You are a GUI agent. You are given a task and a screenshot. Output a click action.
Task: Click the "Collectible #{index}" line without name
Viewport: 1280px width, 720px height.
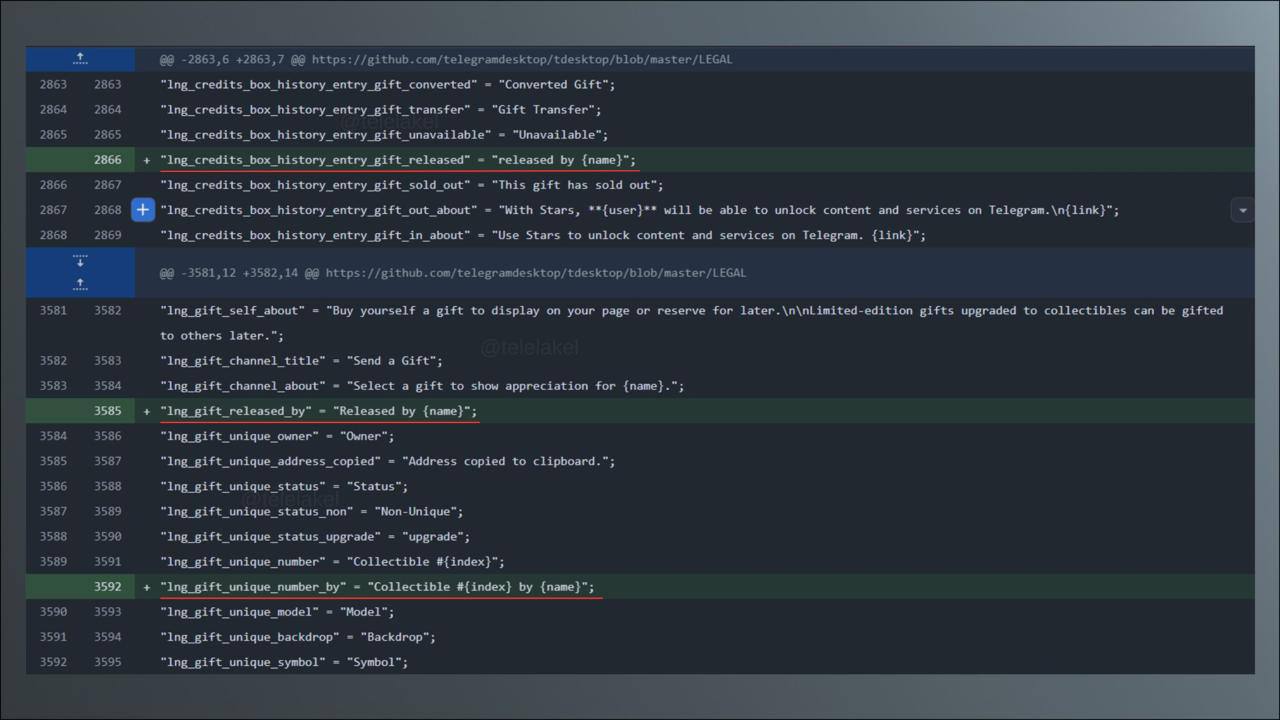click(332, 562)
